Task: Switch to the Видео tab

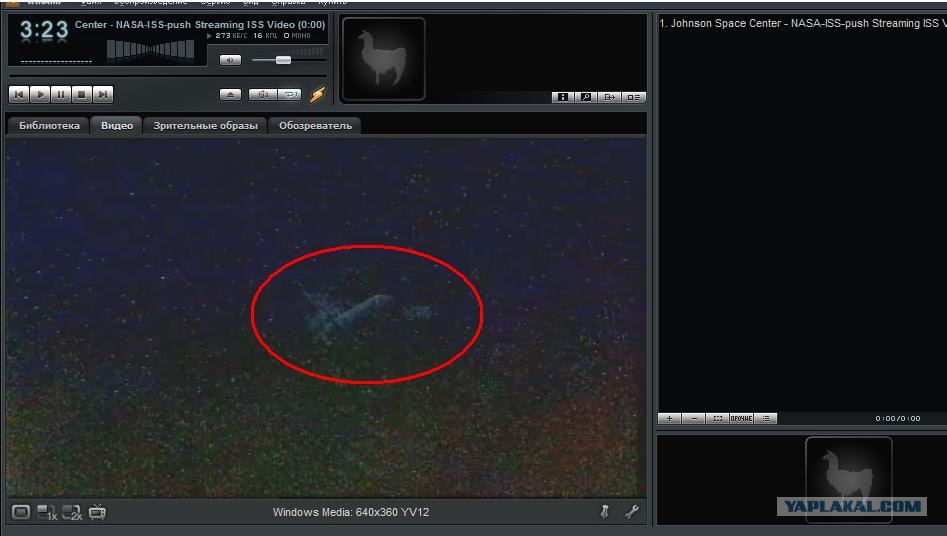Action: click(x=117, y=126)
